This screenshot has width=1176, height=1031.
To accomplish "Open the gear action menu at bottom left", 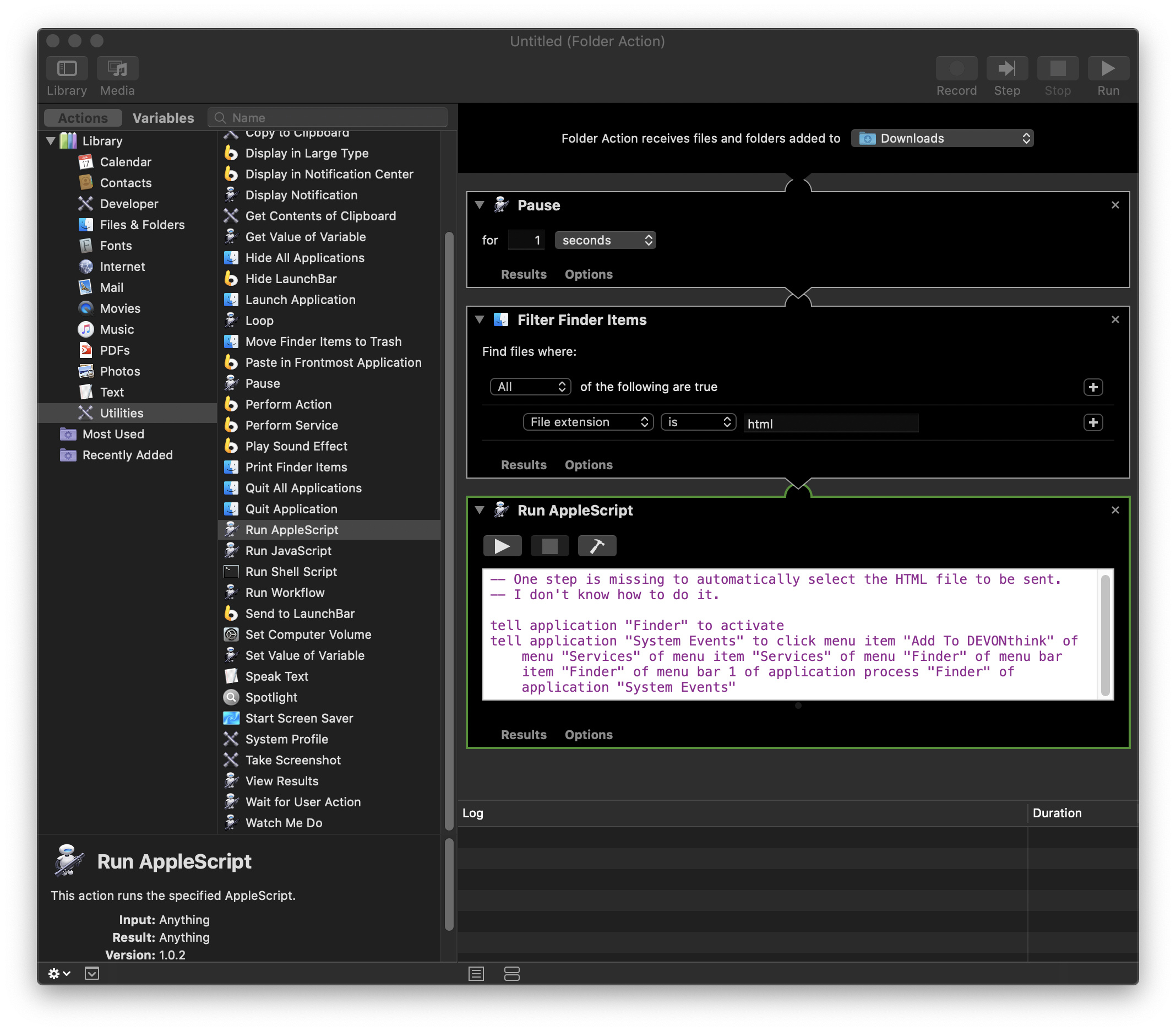I will click(x=59, y=974).
